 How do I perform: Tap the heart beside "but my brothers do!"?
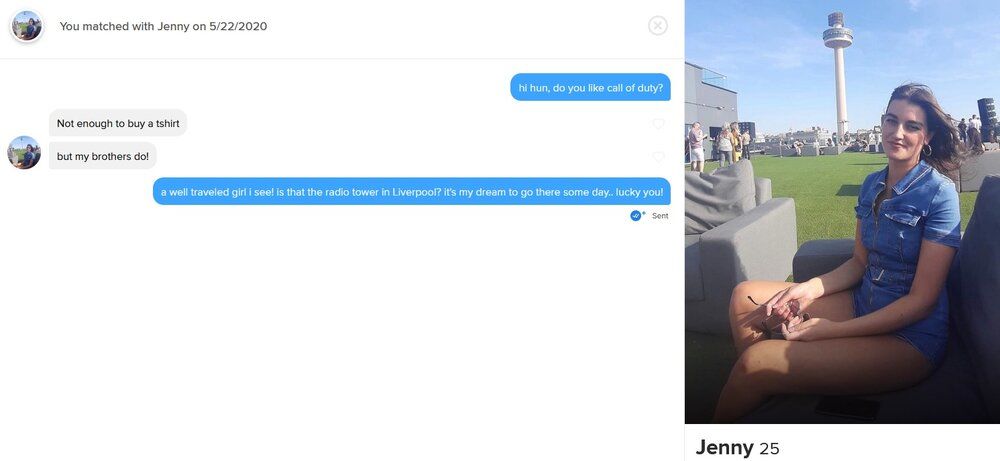658,156
